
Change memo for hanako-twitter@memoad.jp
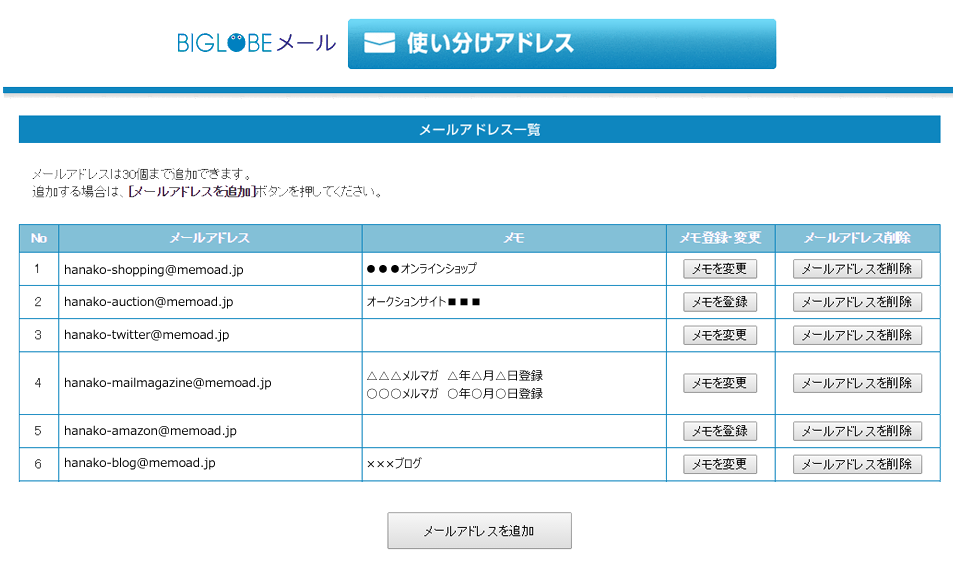click(x=720, y=335)
